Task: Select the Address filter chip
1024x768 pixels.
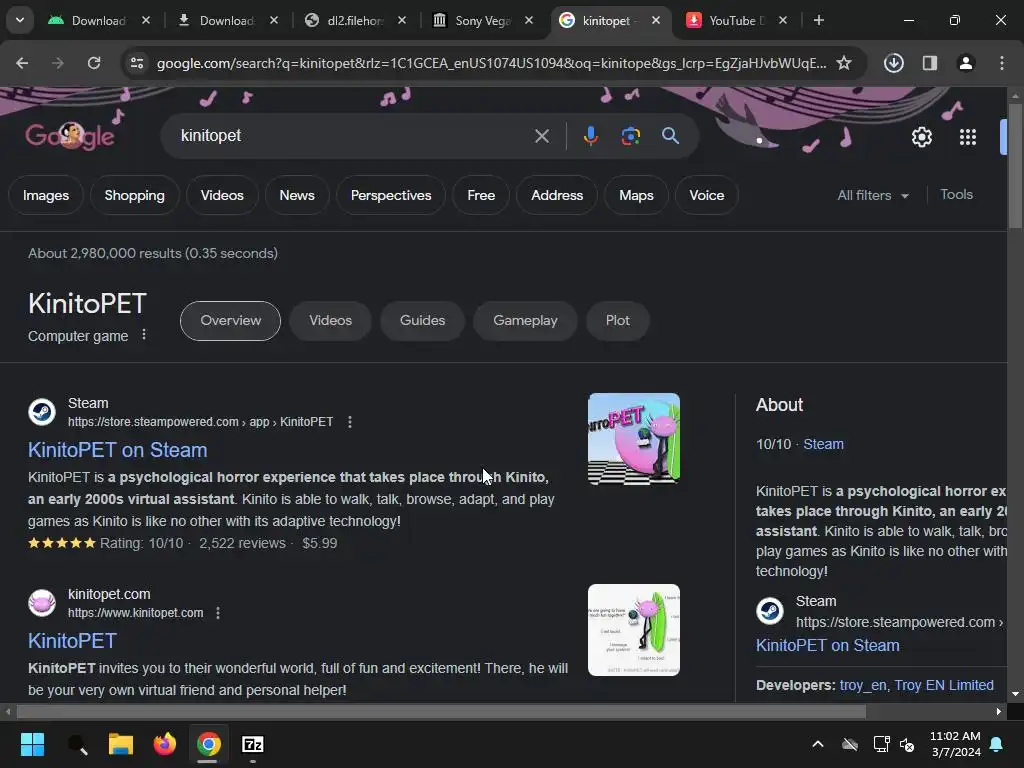Action: (557, 195)
